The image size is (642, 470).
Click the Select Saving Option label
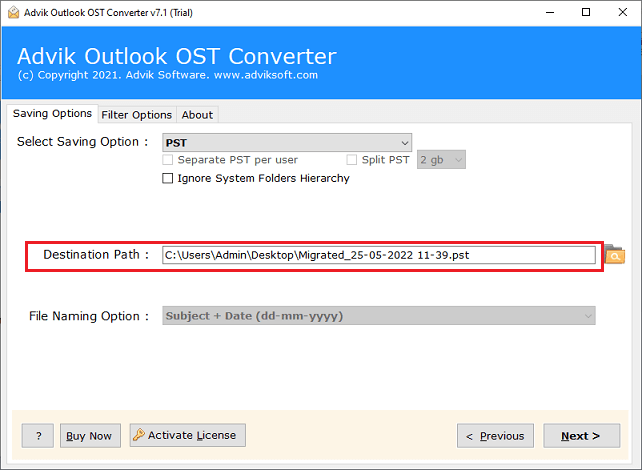pyautogui.click(x=82, y=142)
